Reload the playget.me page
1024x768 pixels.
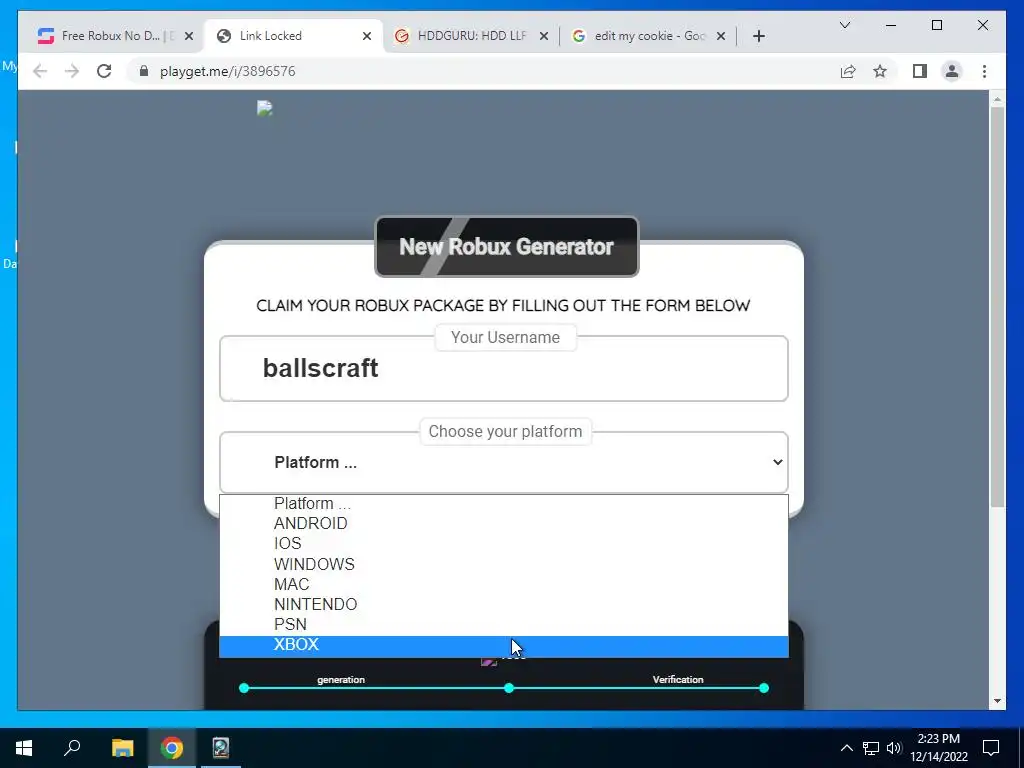(x=104, y=71)
